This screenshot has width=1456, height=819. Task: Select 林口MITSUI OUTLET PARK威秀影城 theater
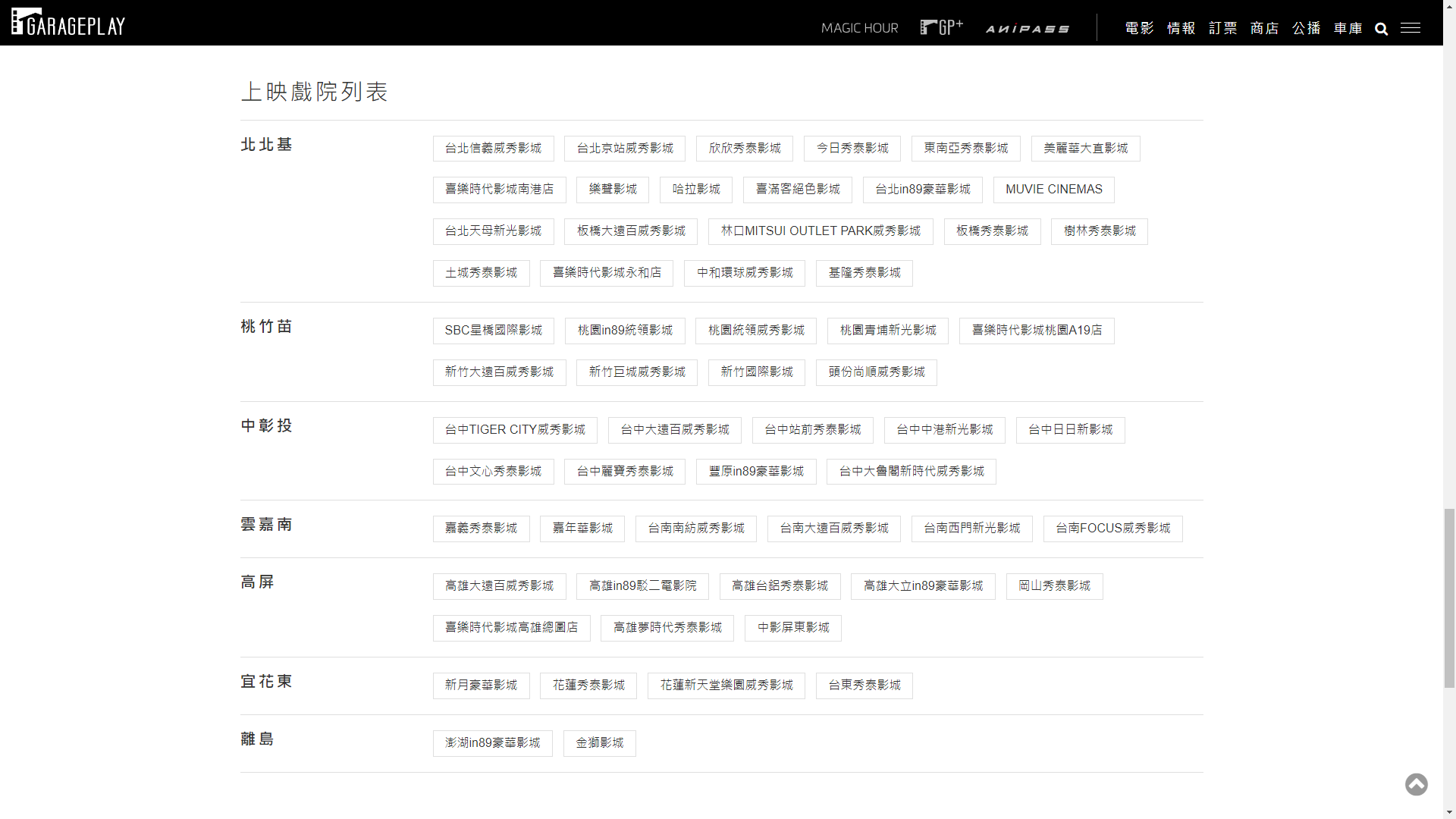821,231
